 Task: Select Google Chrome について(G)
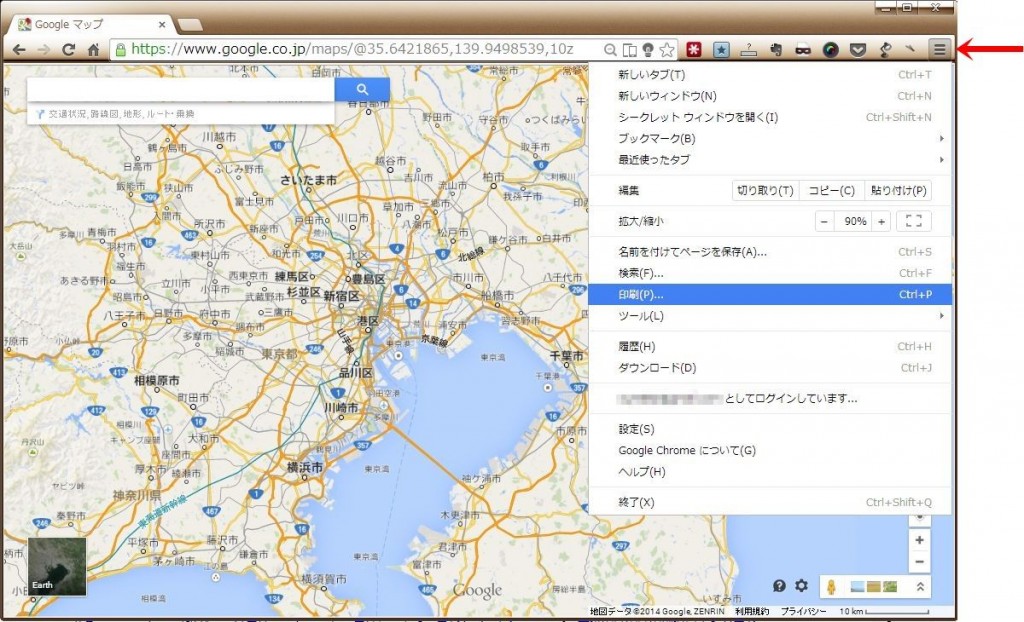click(x=770, y=450)
